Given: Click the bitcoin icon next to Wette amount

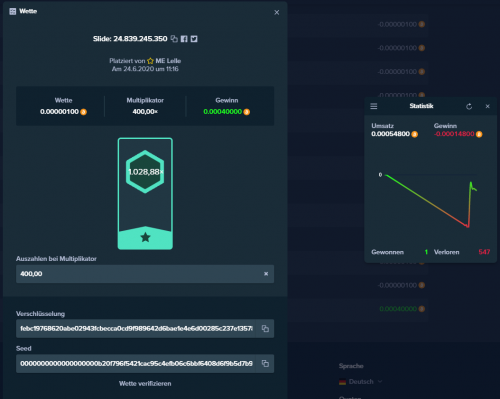Looking at the screenshot, I should point(83,112).
